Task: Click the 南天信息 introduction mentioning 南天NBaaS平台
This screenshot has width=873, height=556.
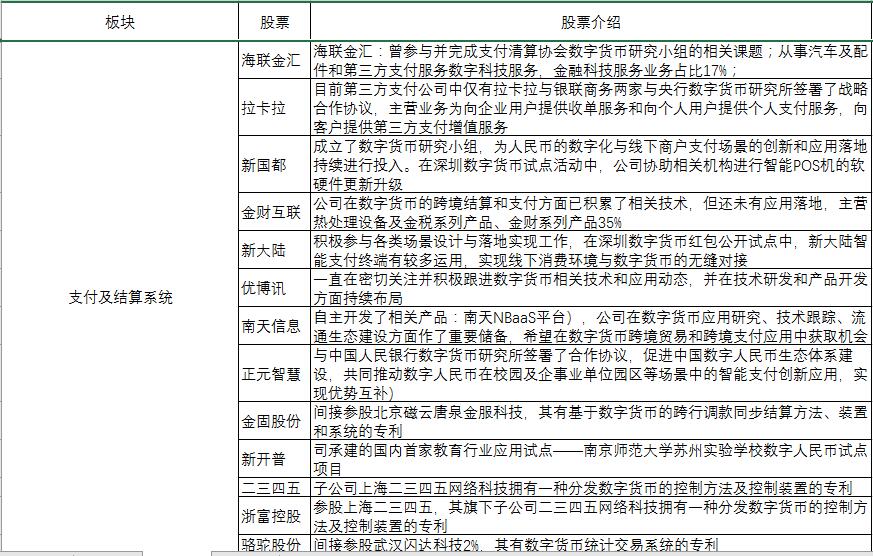Action: coord(591,325)
